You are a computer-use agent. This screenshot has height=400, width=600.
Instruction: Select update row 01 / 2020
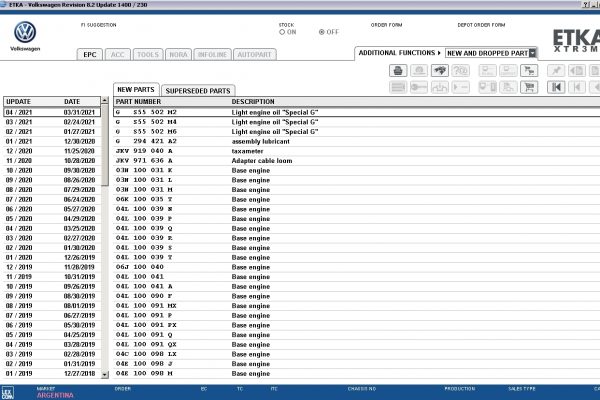[52, 257]
